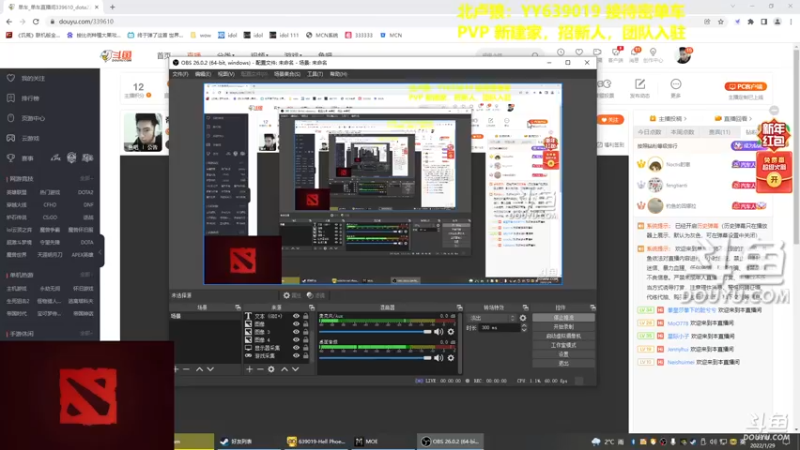The image size is (800, 450).
Task: Toggle visibility of the 文本 (GDI+) source
Action: [296, 316]
